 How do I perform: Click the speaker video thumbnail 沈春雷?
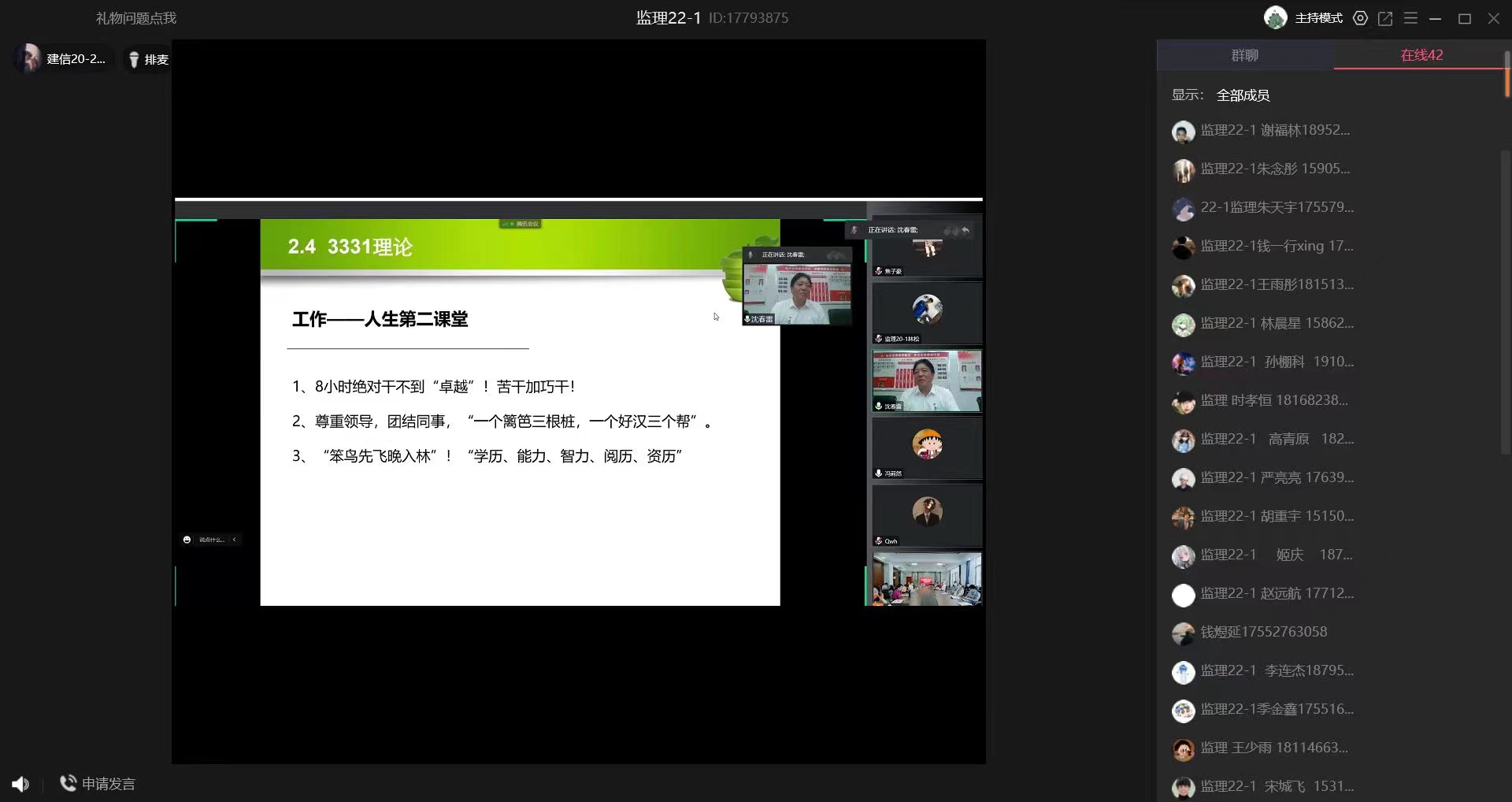926,381
